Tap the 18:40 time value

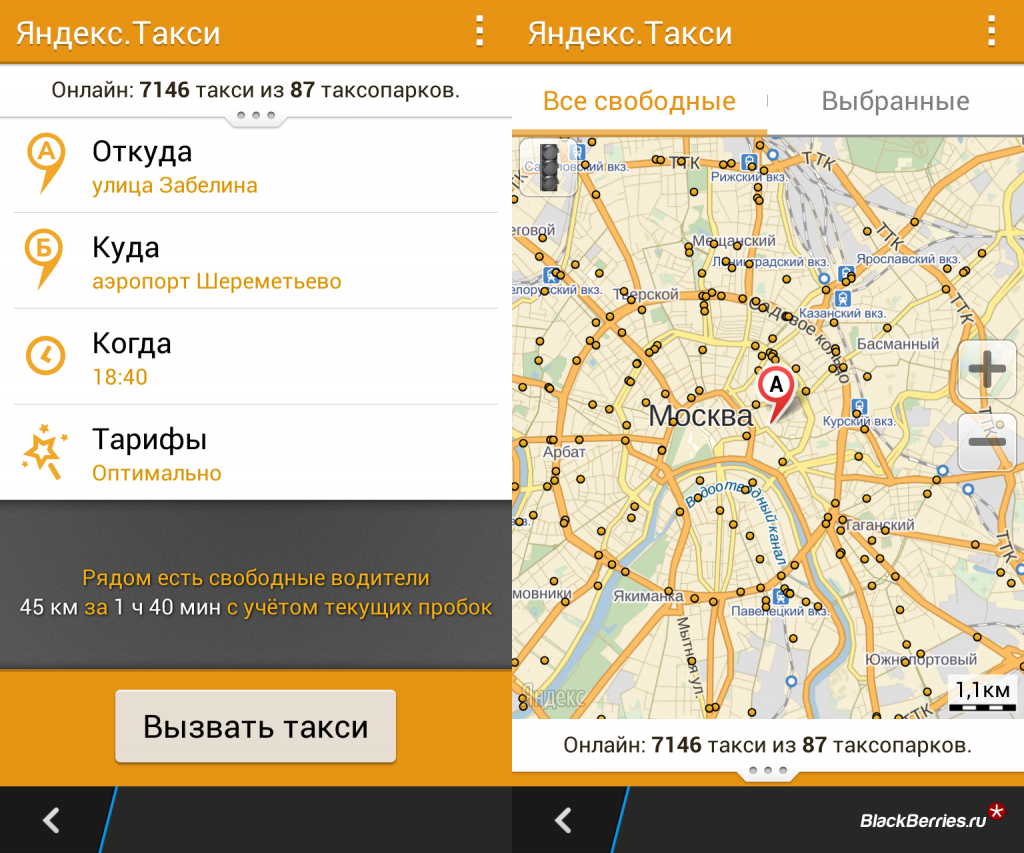[x=120, y=377]
